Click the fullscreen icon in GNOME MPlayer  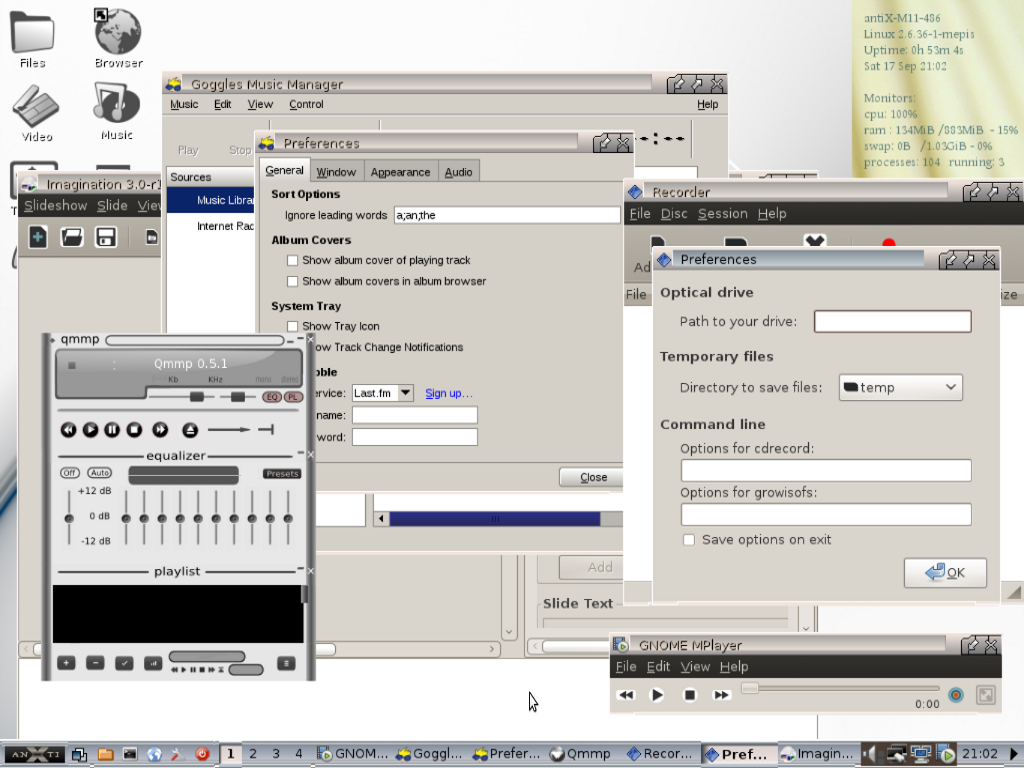click(x=985, y=695)
